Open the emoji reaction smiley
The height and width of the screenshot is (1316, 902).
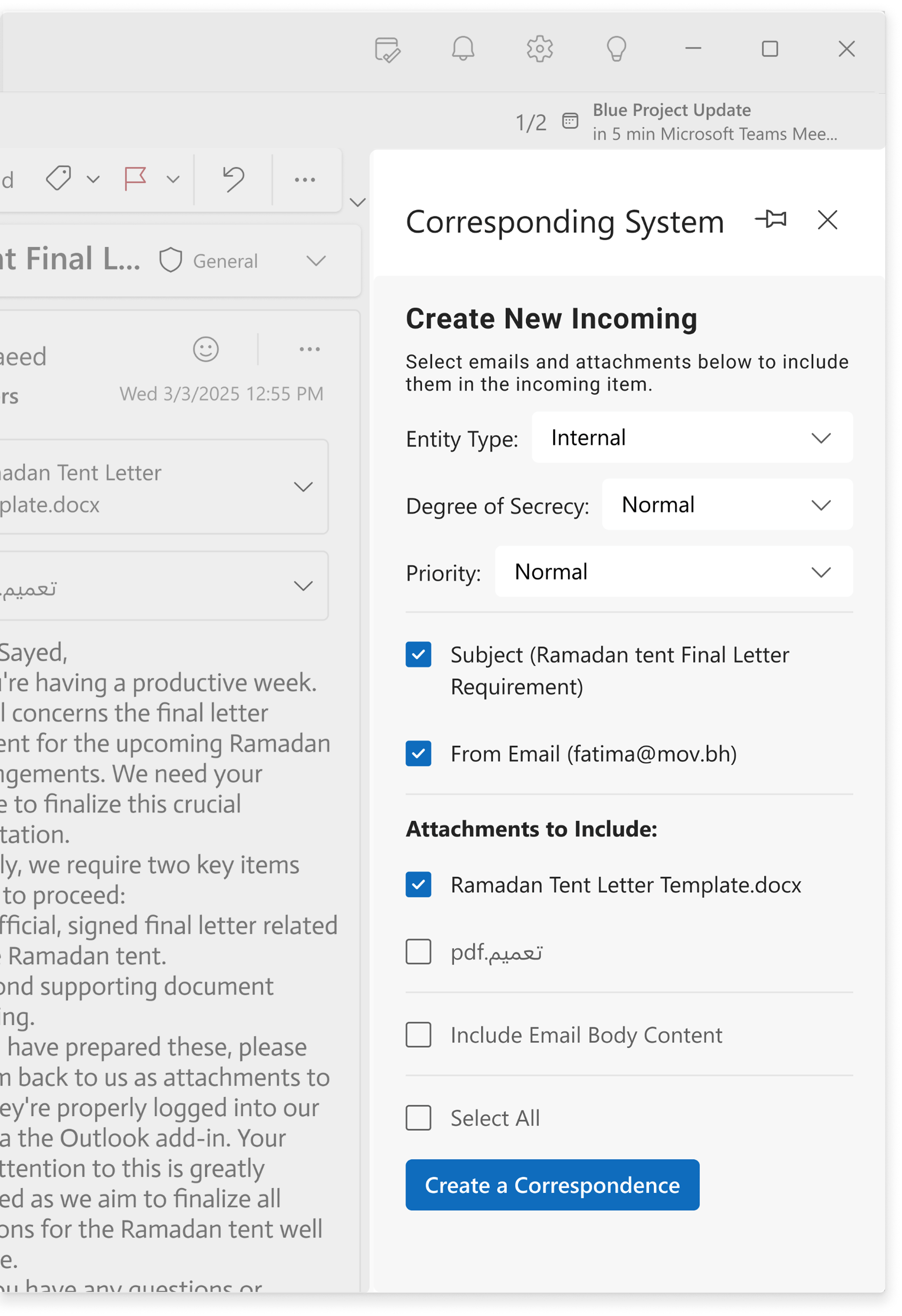(x=206, y=349)
